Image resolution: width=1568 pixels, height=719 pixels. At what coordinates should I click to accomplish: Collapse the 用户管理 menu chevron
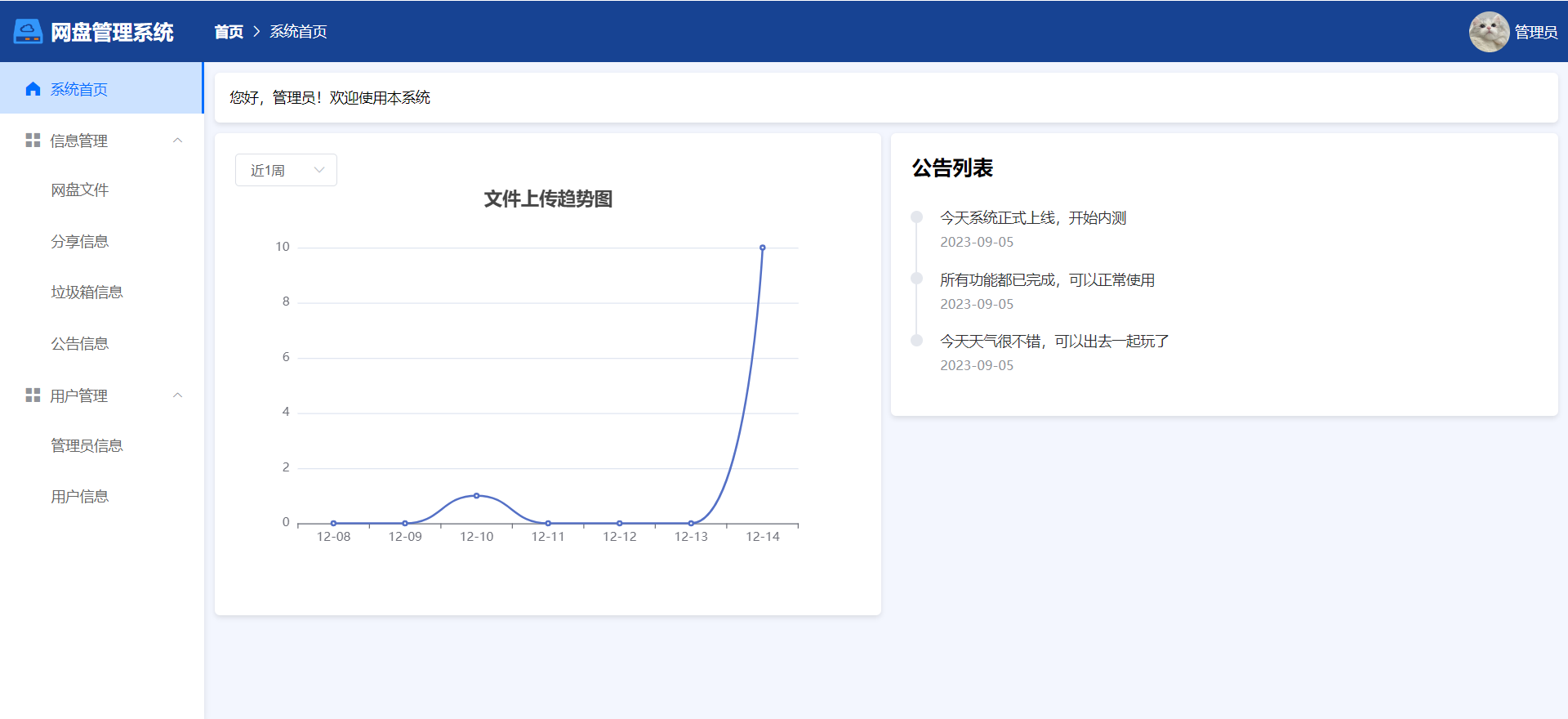point(177,395)
